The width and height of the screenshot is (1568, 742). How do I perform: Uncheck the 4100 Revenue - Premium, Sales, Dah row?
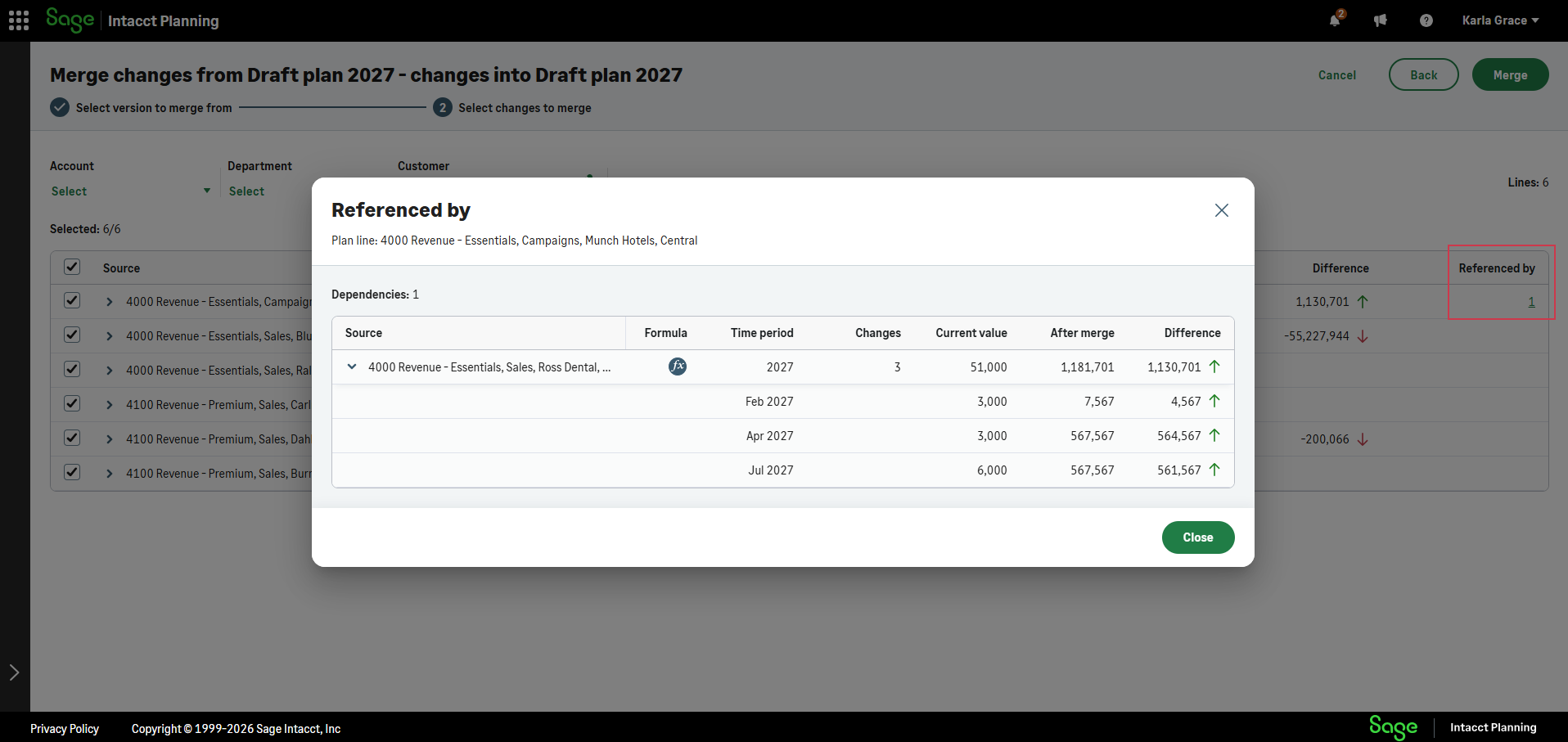click(x=72, y=438)
